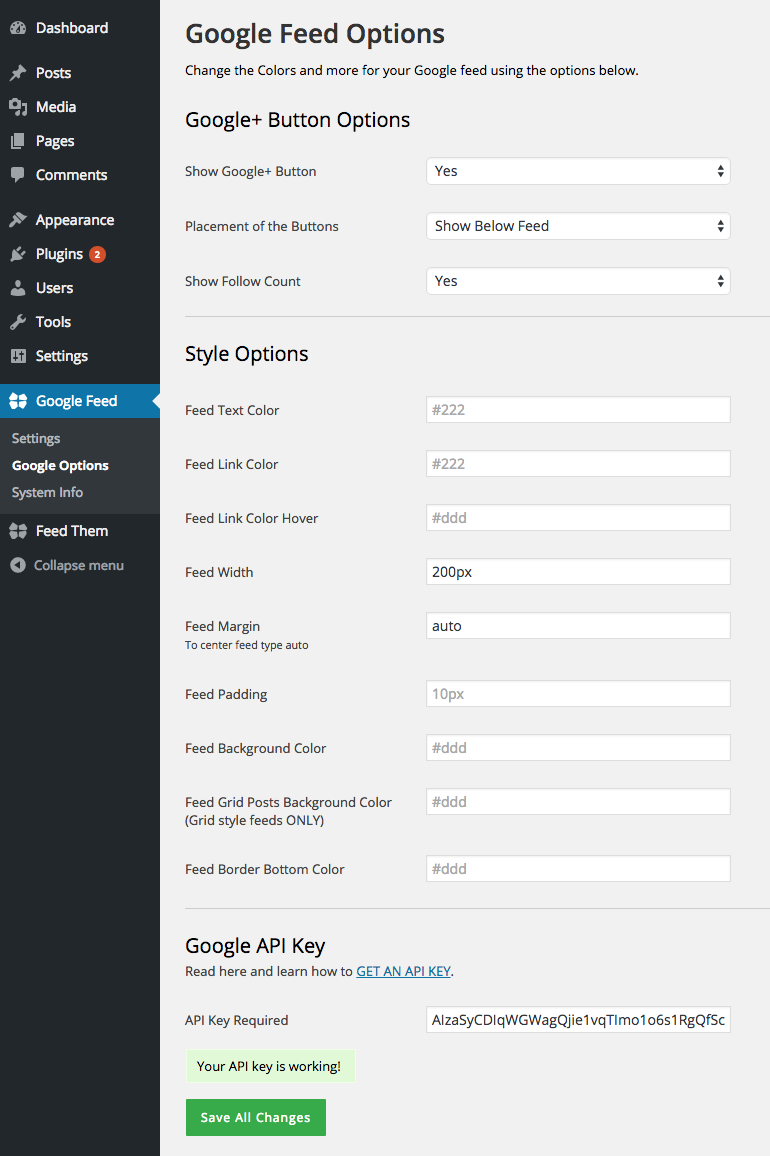
Task: Click the Google Feed menu icon
Action: coord(18,401)
